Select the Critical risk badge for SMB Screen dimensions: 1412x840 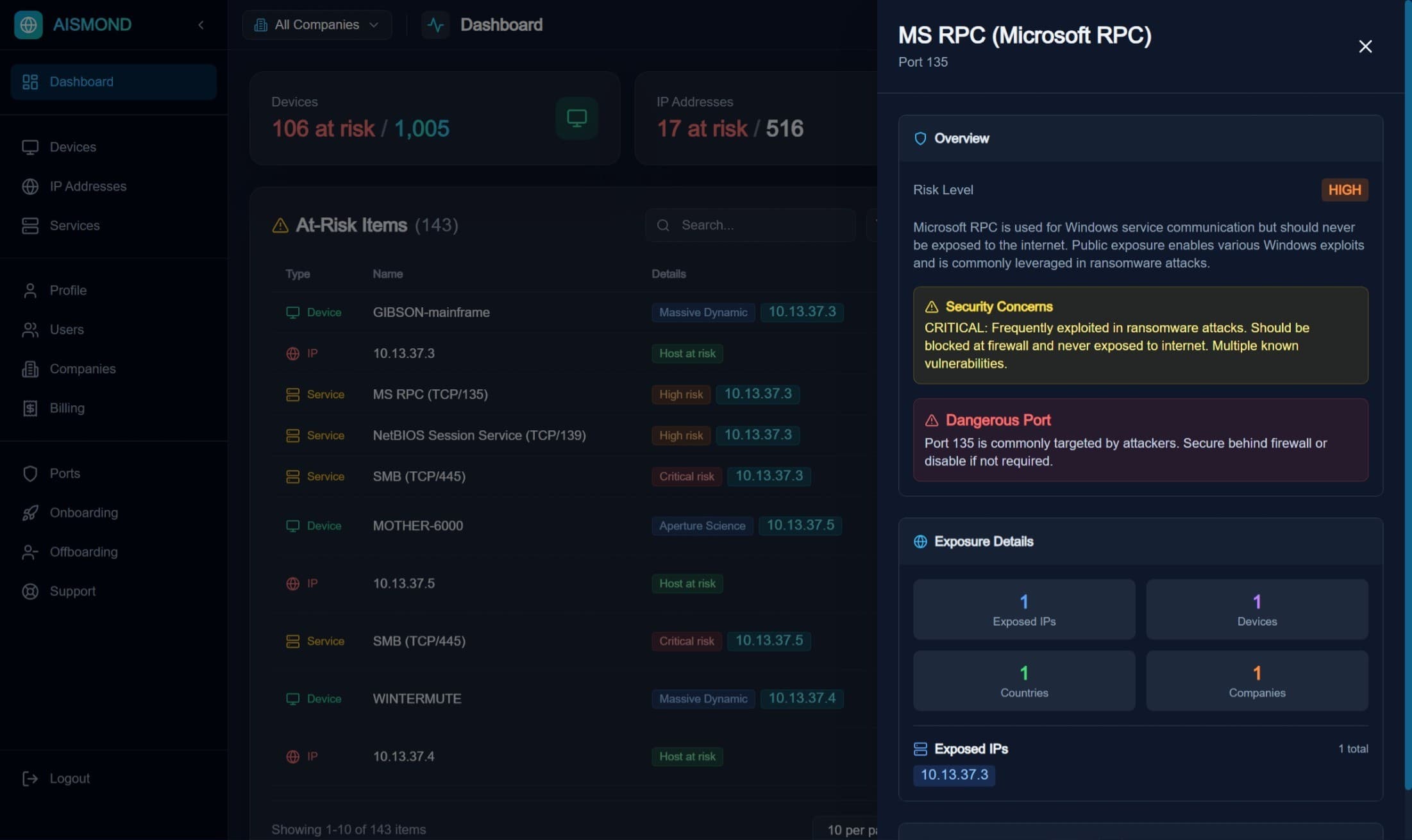pos(685,476)
